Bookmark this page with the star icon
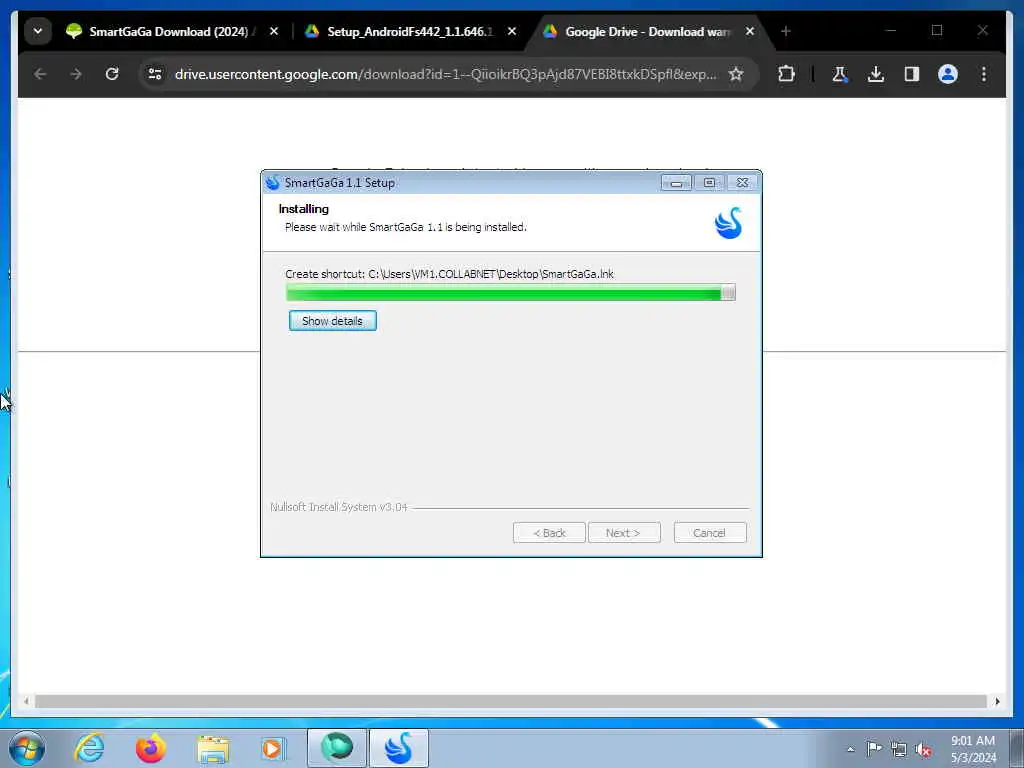The width and height of the screenshot is (1024, 768). 736,74
